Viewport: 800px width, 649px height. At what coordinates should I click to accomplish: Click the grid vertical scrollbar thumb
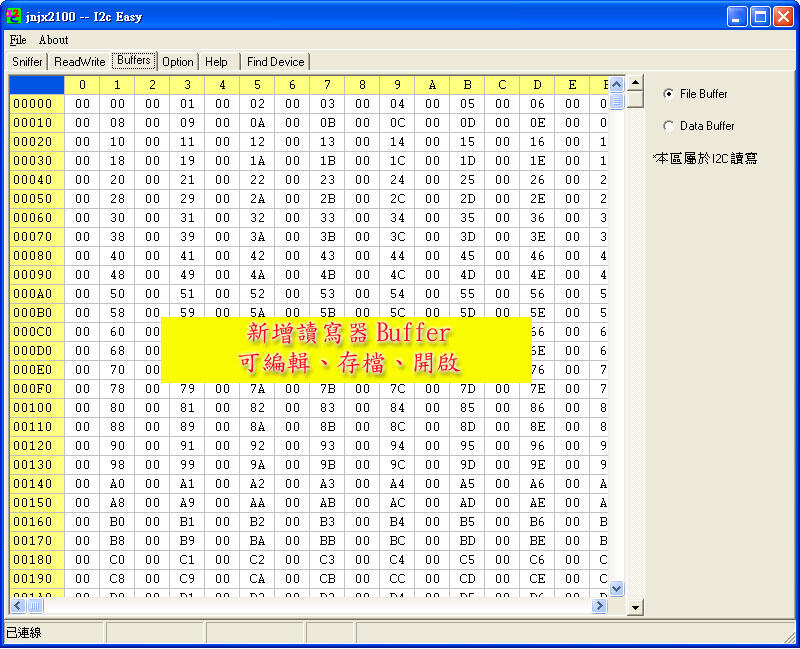616,101
